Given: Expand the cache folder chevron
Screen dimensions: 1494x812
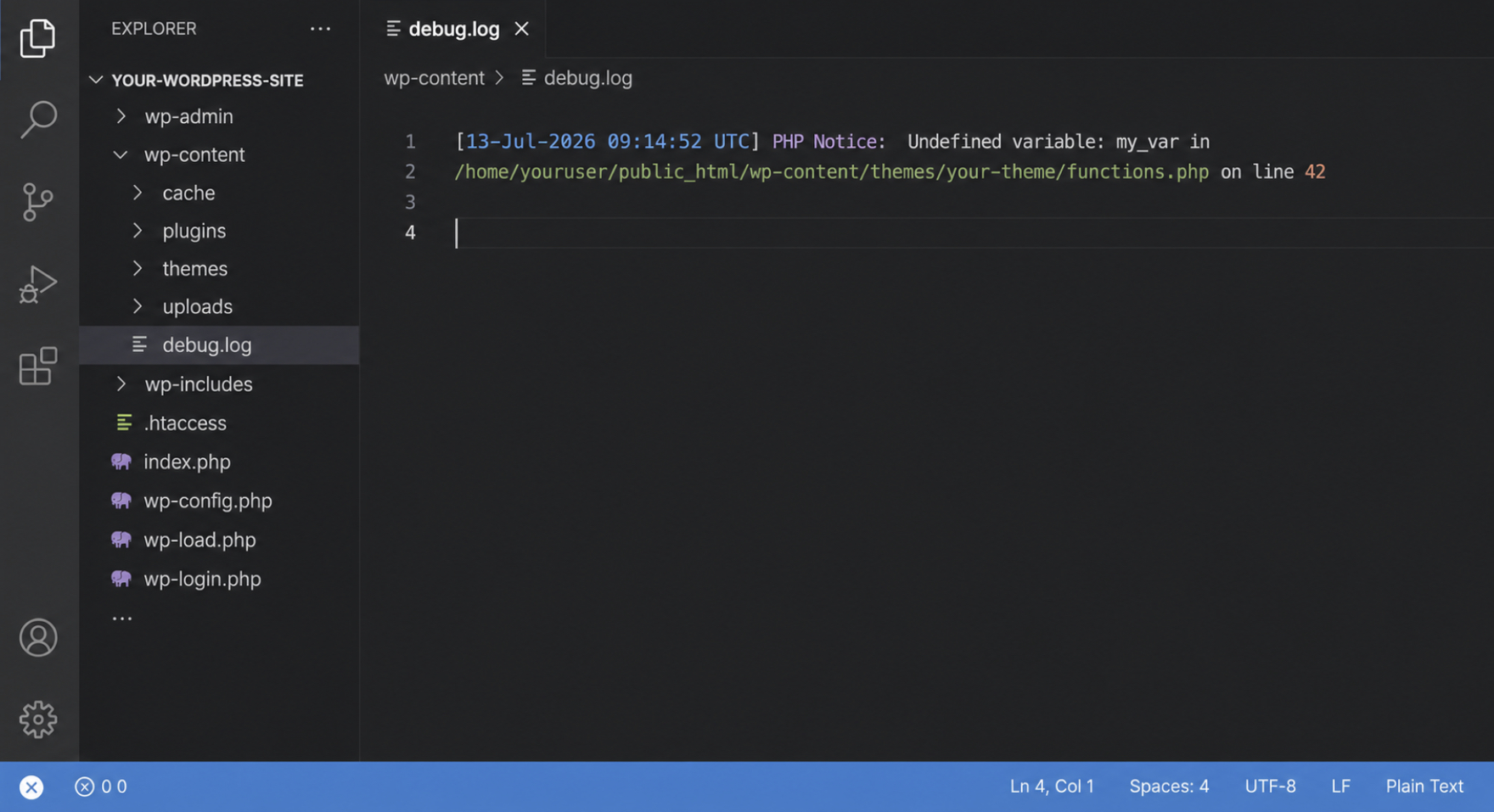Looking at the screenshot, I should 138,193.
